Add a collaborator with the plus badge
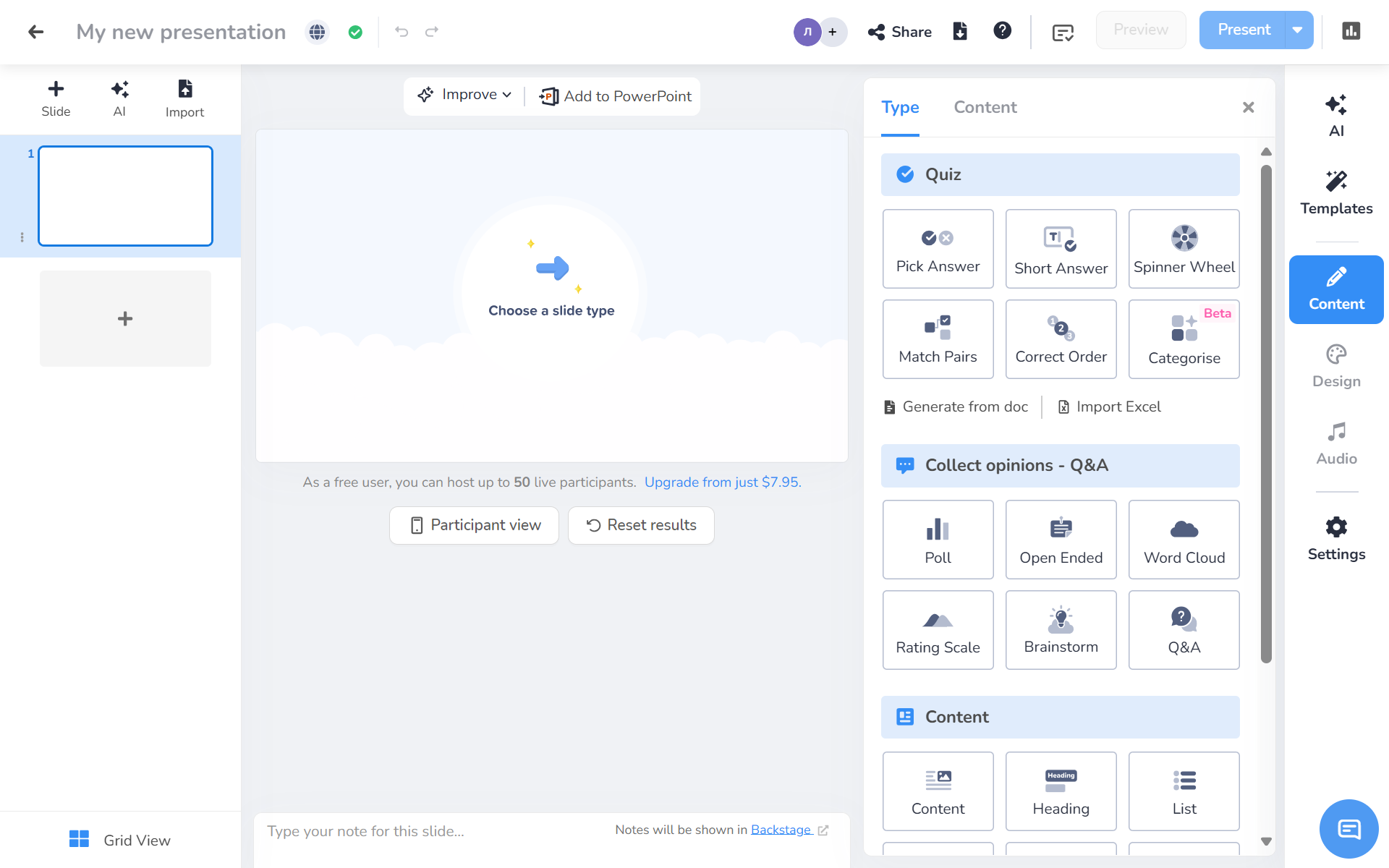 (833, 32)
